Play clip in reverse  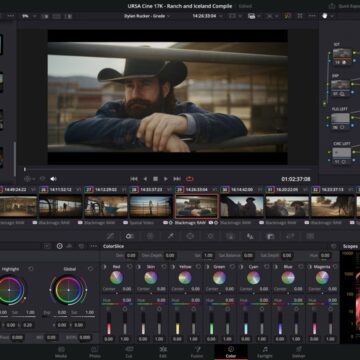pos(145,179)
